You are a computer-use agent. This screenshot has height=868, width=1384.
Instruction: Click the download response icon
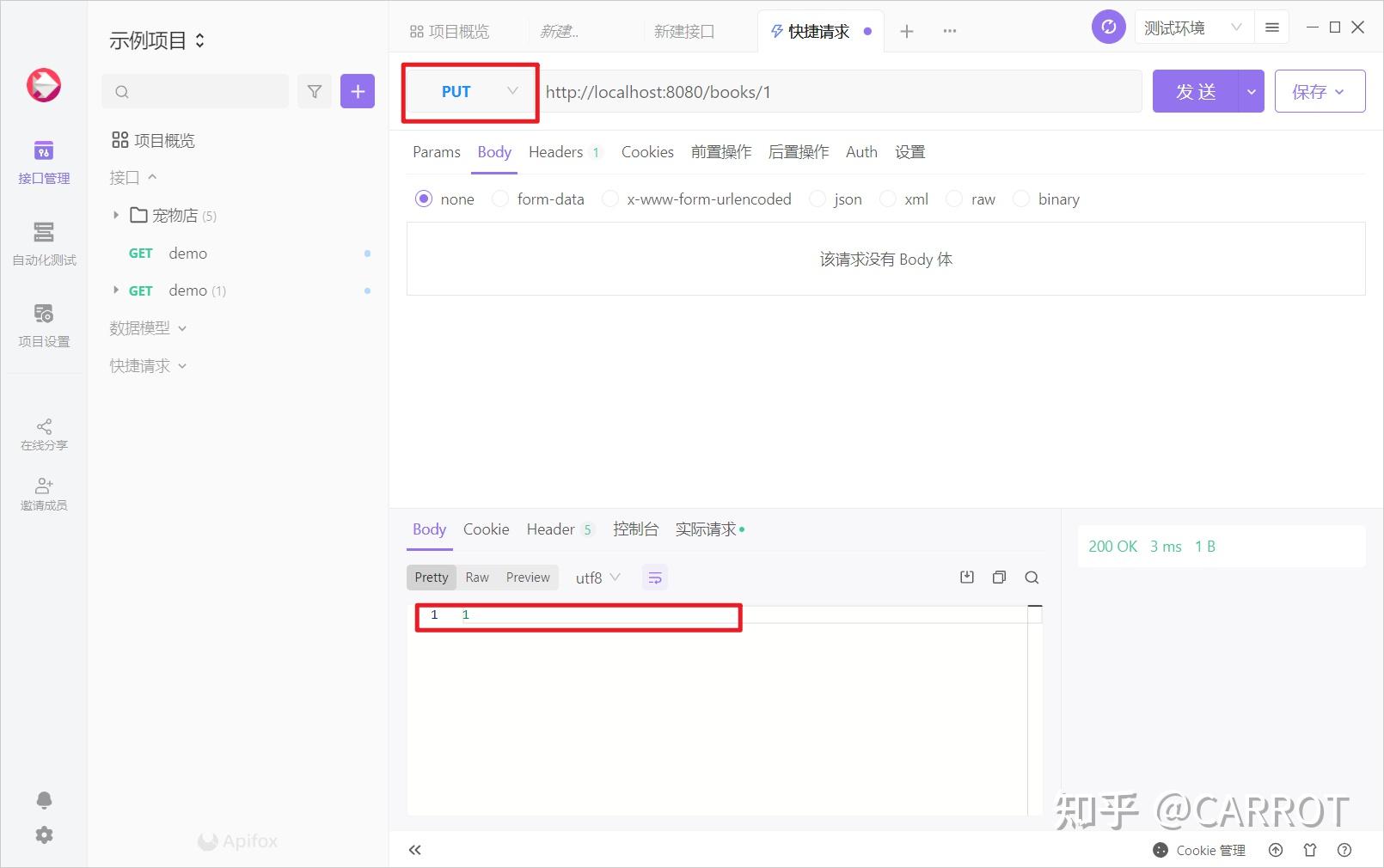coord(966,578)
